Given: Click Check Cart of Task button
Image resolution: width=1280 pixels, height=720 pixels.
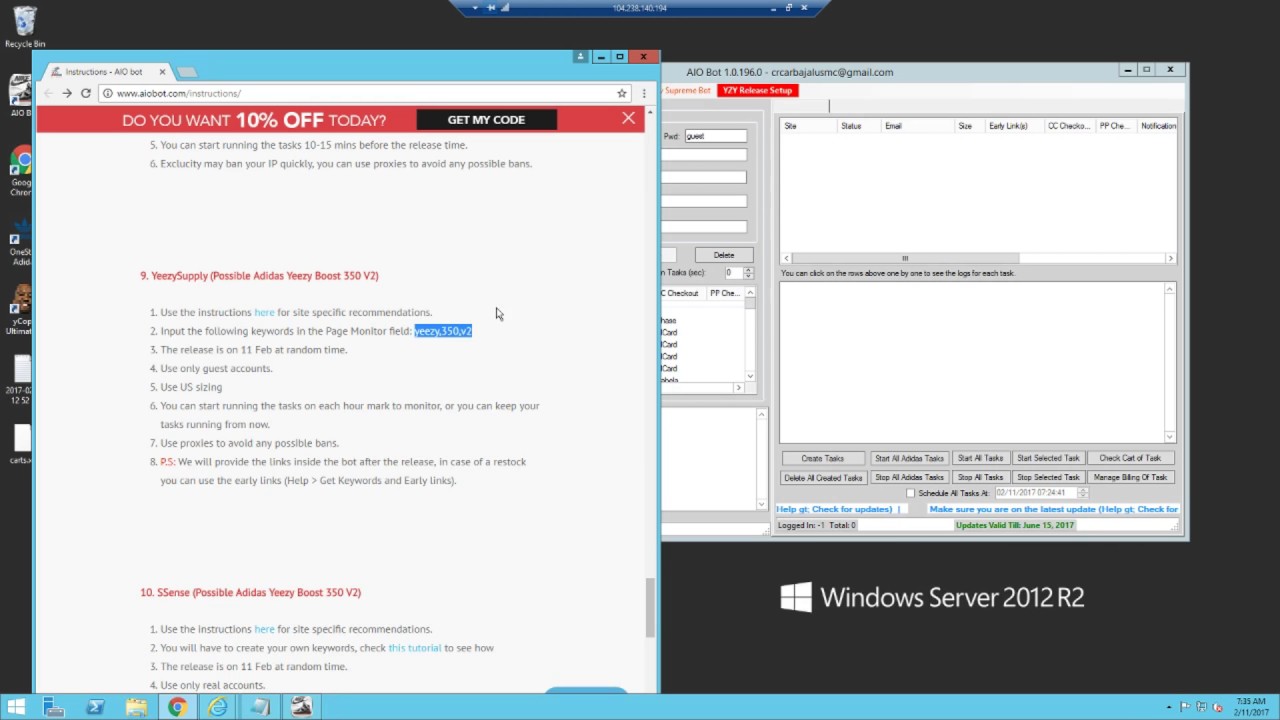Looking at the screenshot, I should [x=1130, y=458].
